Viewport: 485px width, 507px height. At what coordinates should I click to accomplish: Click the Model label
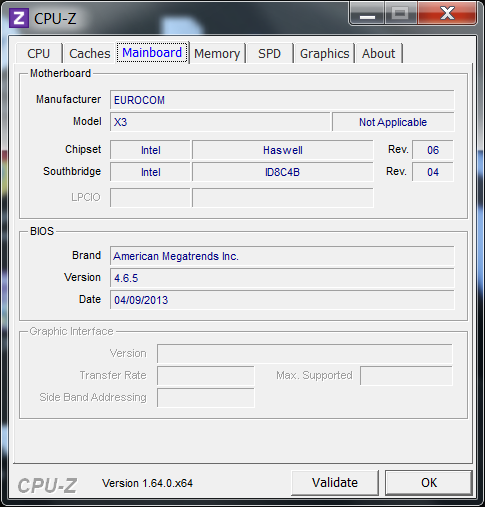(x=87, y=121)
